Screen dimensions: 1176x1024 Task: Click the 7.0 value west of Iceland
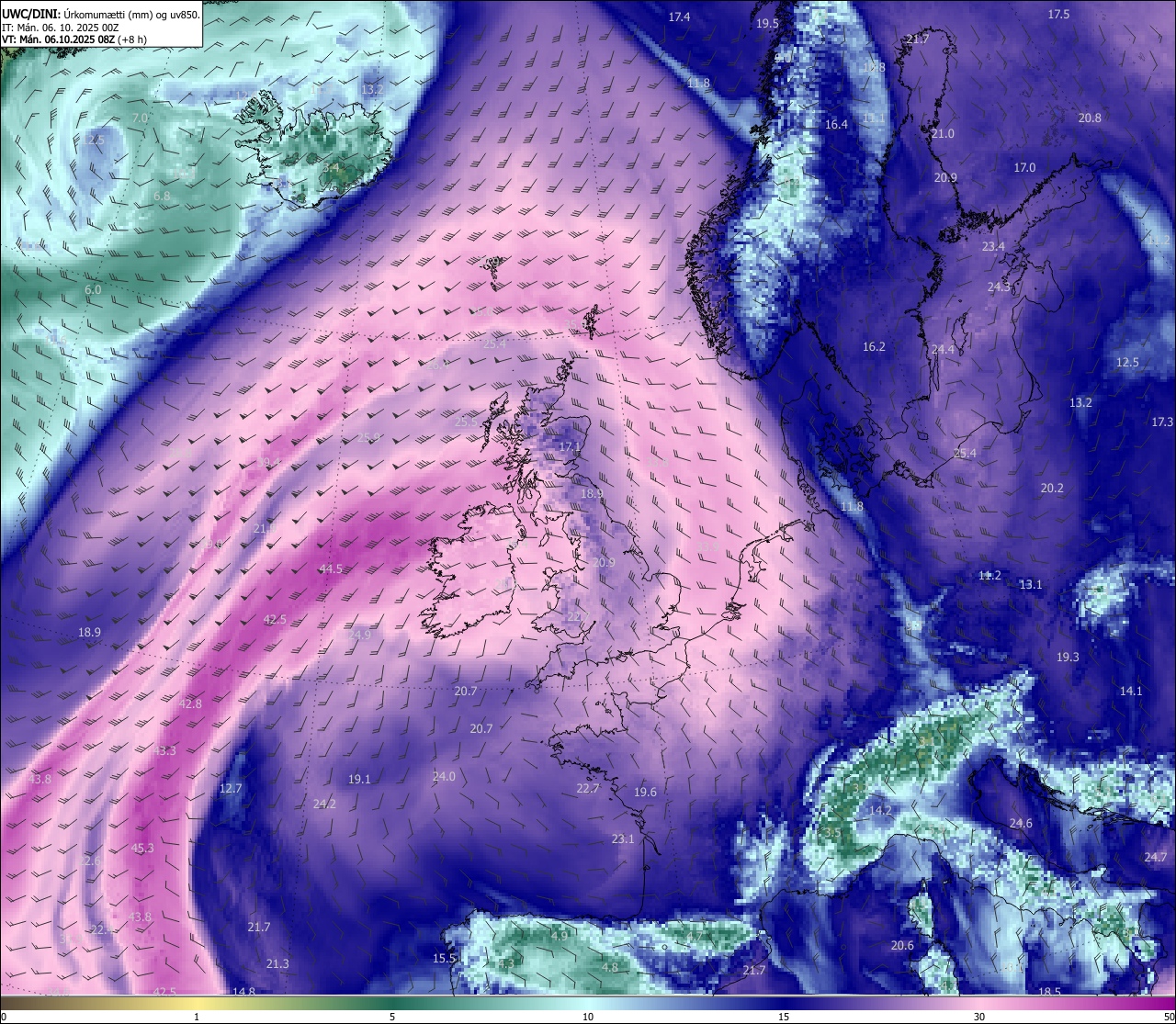(x=140, y=118)
